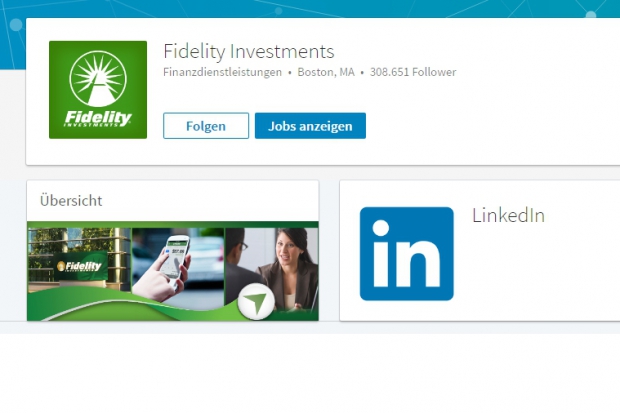Click the Folgen button
Viewport: 620px width, 413px height.
(x=206, y=126)
